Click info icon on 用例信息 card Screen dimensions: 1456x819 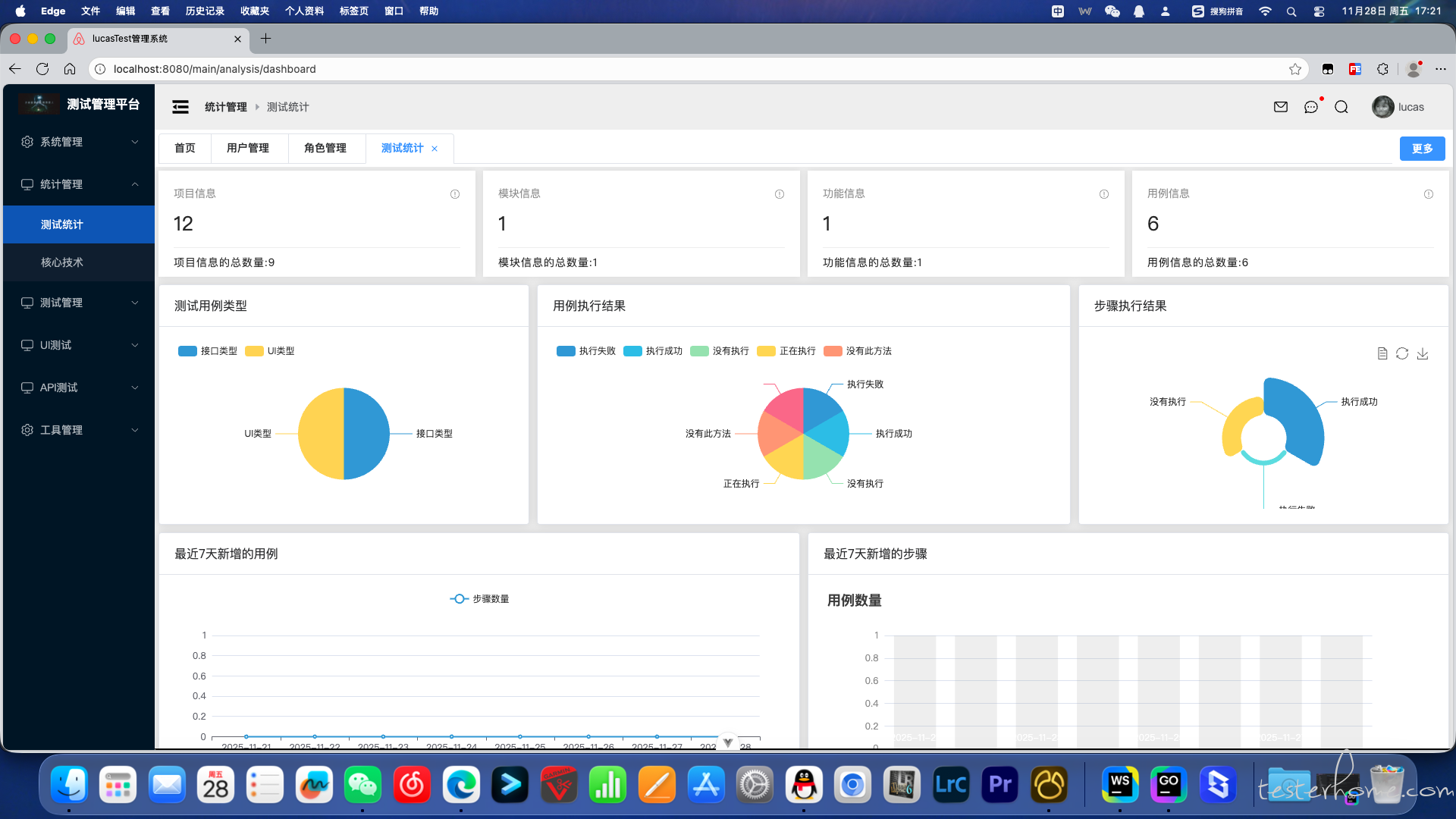1429,194
